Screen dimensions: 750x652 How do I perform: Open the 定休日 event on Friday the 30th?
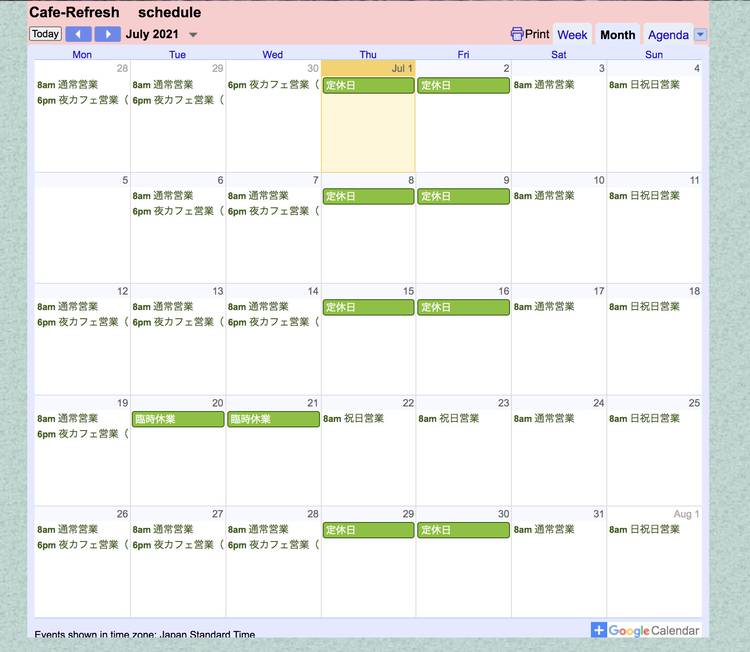[x=463, y=530]
